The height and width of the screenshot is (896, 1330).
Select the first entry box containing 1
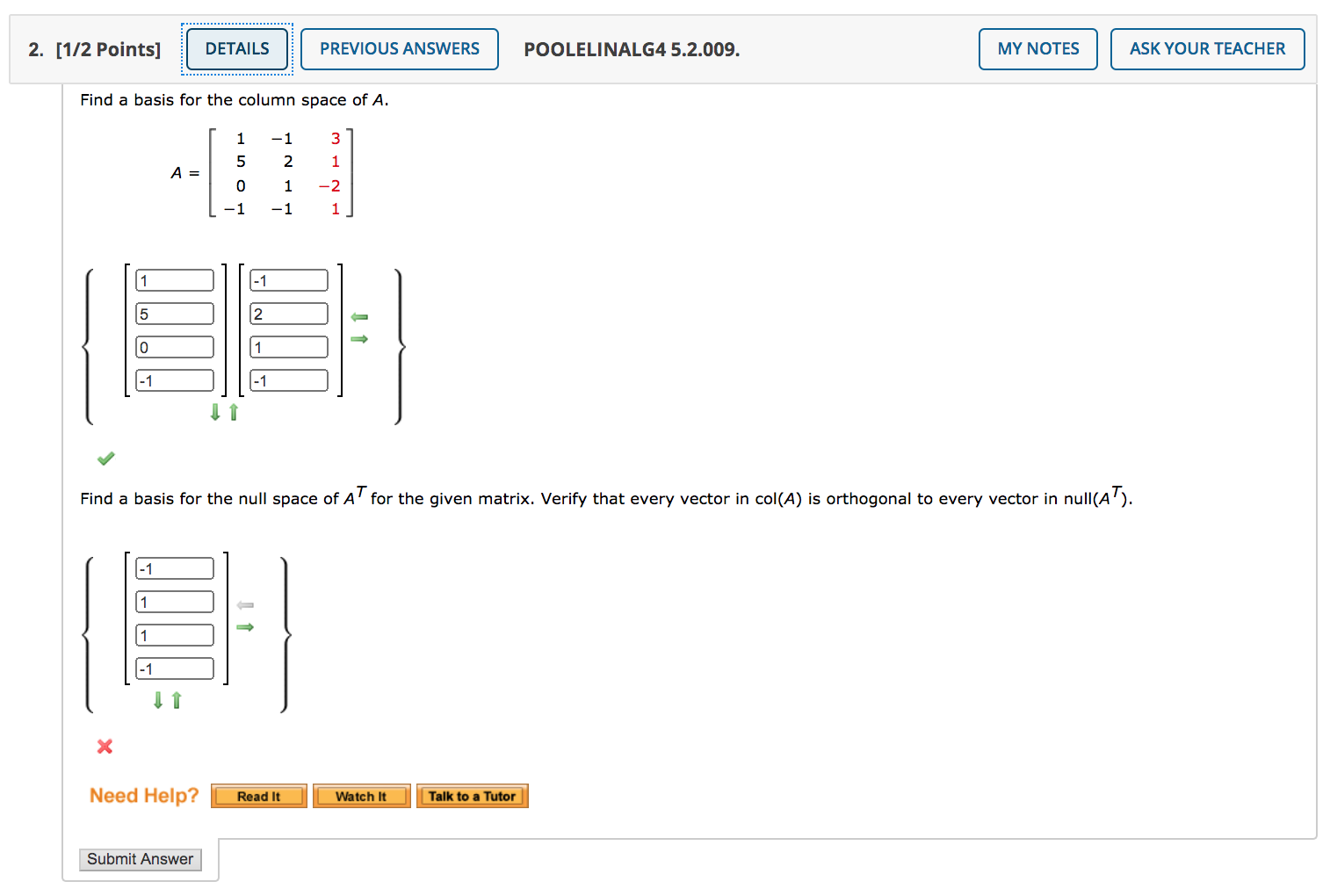[174, 279]
